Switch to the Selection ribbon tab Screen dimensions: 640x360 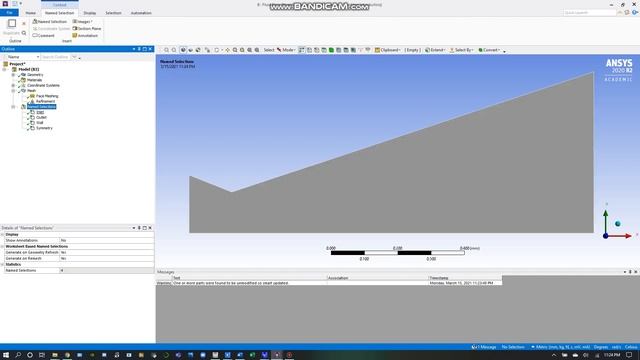coord(113,13)
